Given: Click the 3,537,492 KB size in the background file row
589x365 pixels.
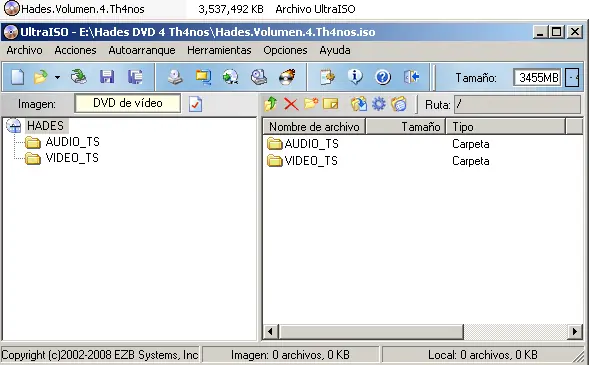Looking at the screenshot, I should pyautogui.click(x=231, y=9).
